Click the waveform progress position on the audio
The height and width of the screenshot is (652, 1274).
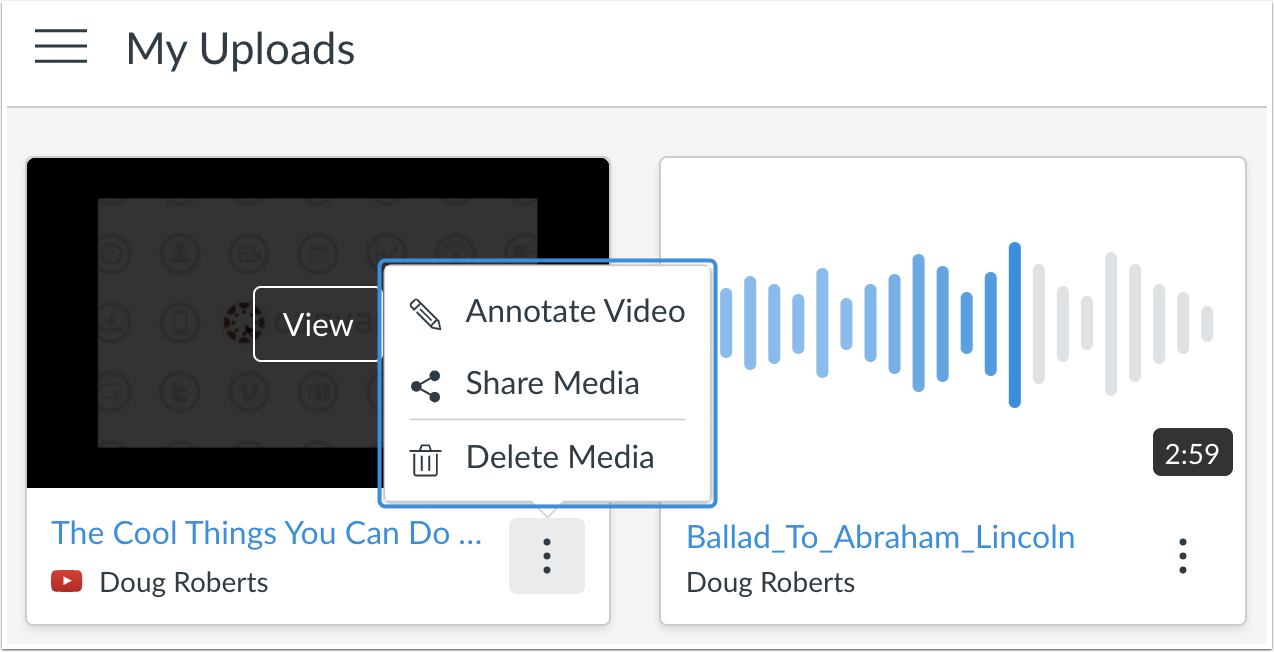click(1016, 310)
